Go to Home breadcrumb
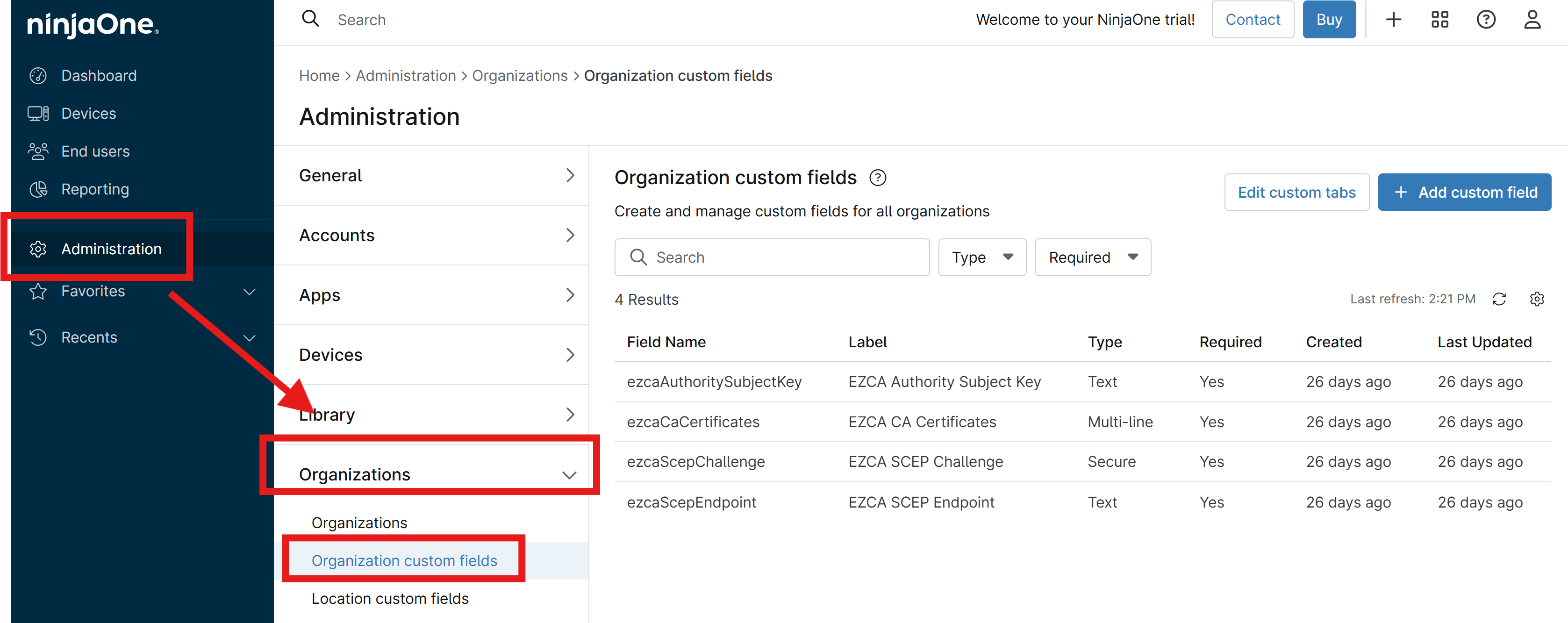The image size is (1568, 623). pos(319,76)
